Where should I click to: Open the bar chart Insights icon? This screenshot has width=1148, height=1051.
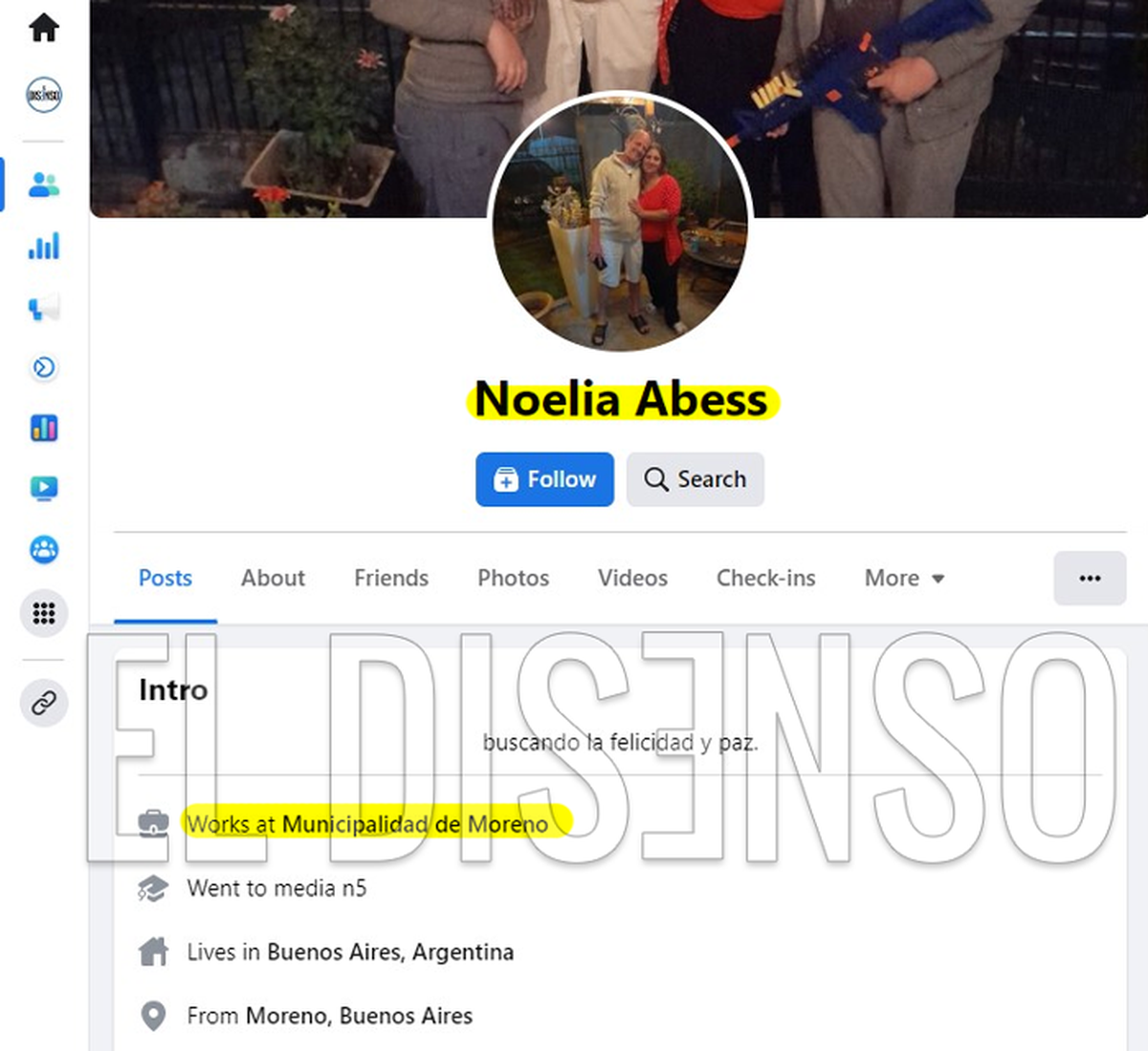[44, 246]
